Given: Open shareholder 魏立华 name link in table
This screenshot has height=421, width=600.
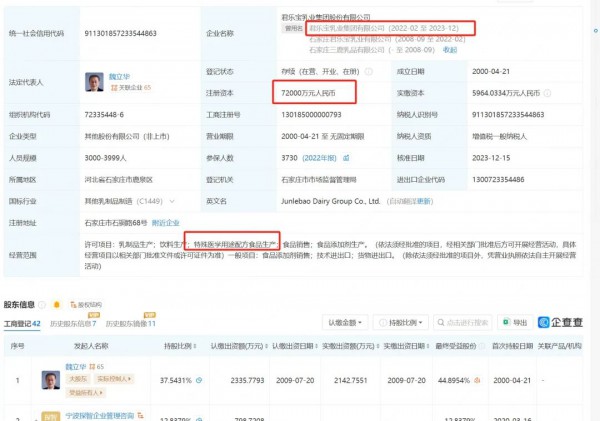Looking at the screenshot, I should coord(75,367).
